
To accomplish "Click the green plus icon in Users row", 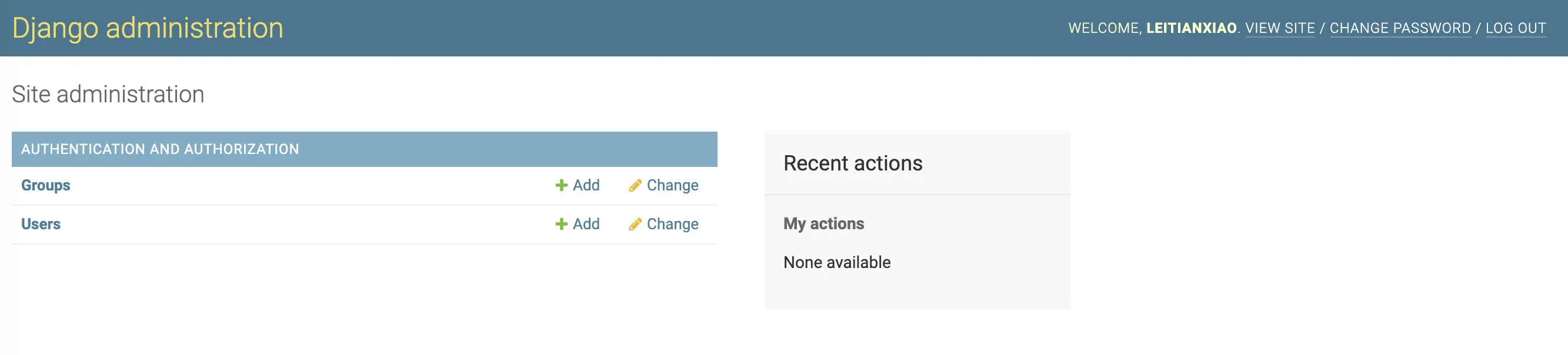I will (x=561, y=225).
